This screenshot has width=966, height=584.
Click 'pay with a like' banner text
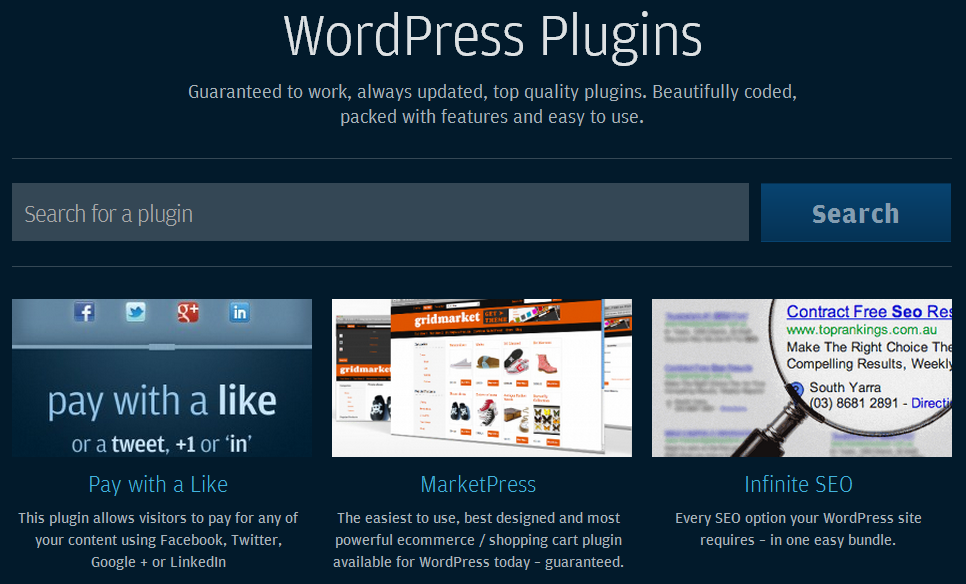[162, 402]
